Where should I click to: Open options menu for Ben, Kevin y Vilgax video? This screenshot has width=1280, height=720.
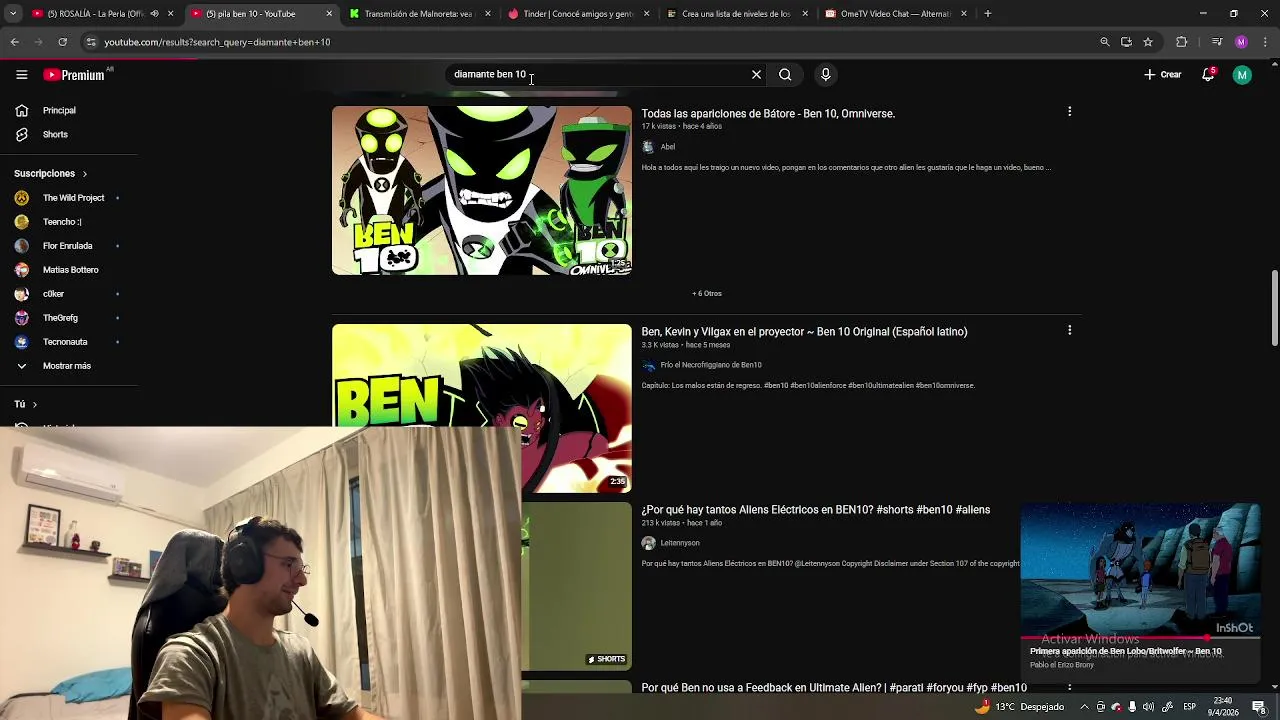(x=1069, y=330)
